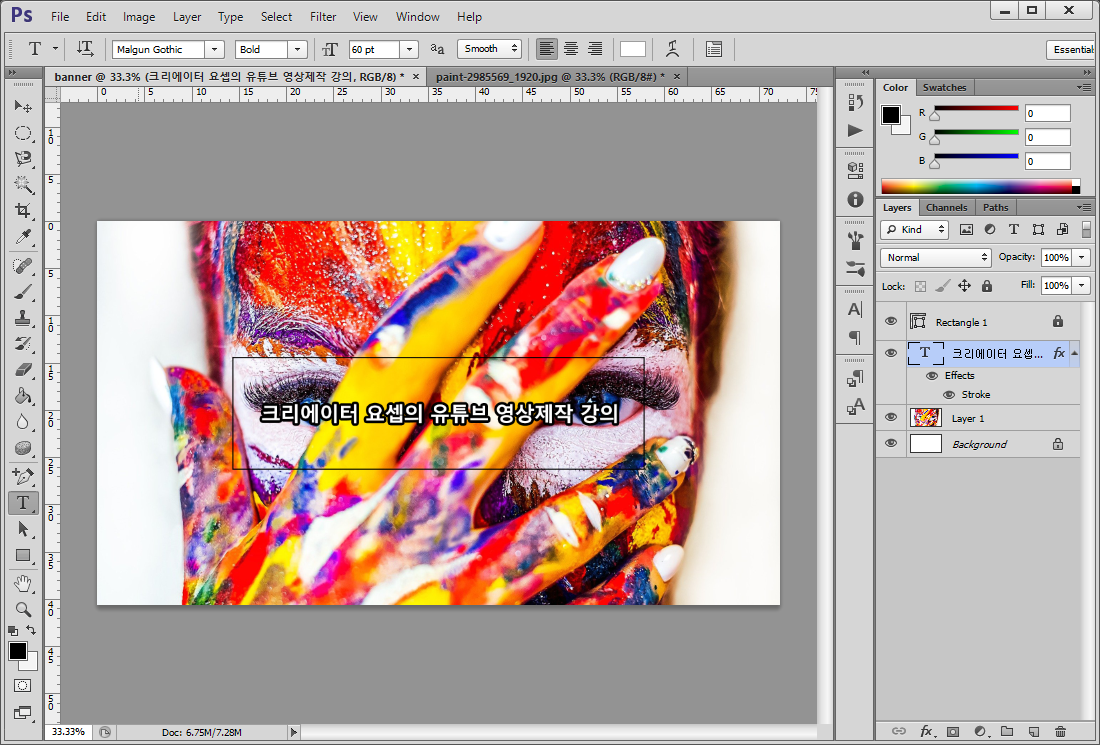The image size is (1100, 745).
Task: Select the Clone Stamp tool
Action: pos(23,318)
